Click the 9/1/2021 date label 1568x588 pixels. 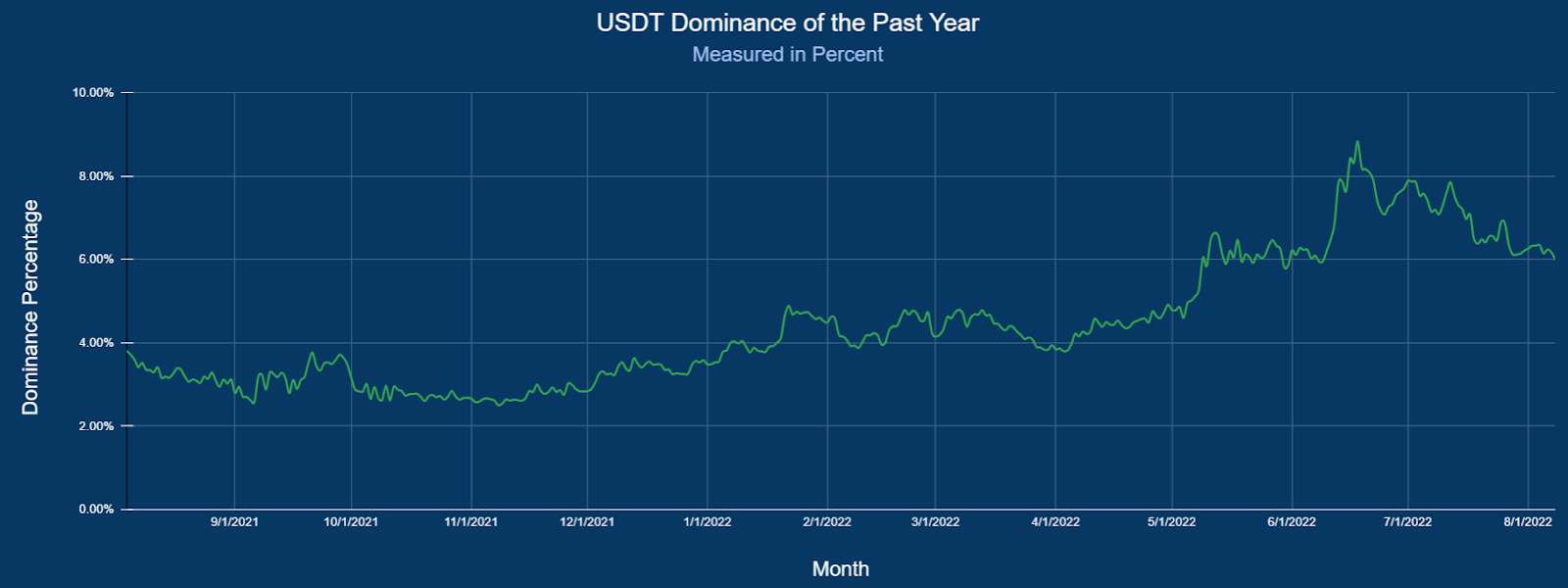234,521
